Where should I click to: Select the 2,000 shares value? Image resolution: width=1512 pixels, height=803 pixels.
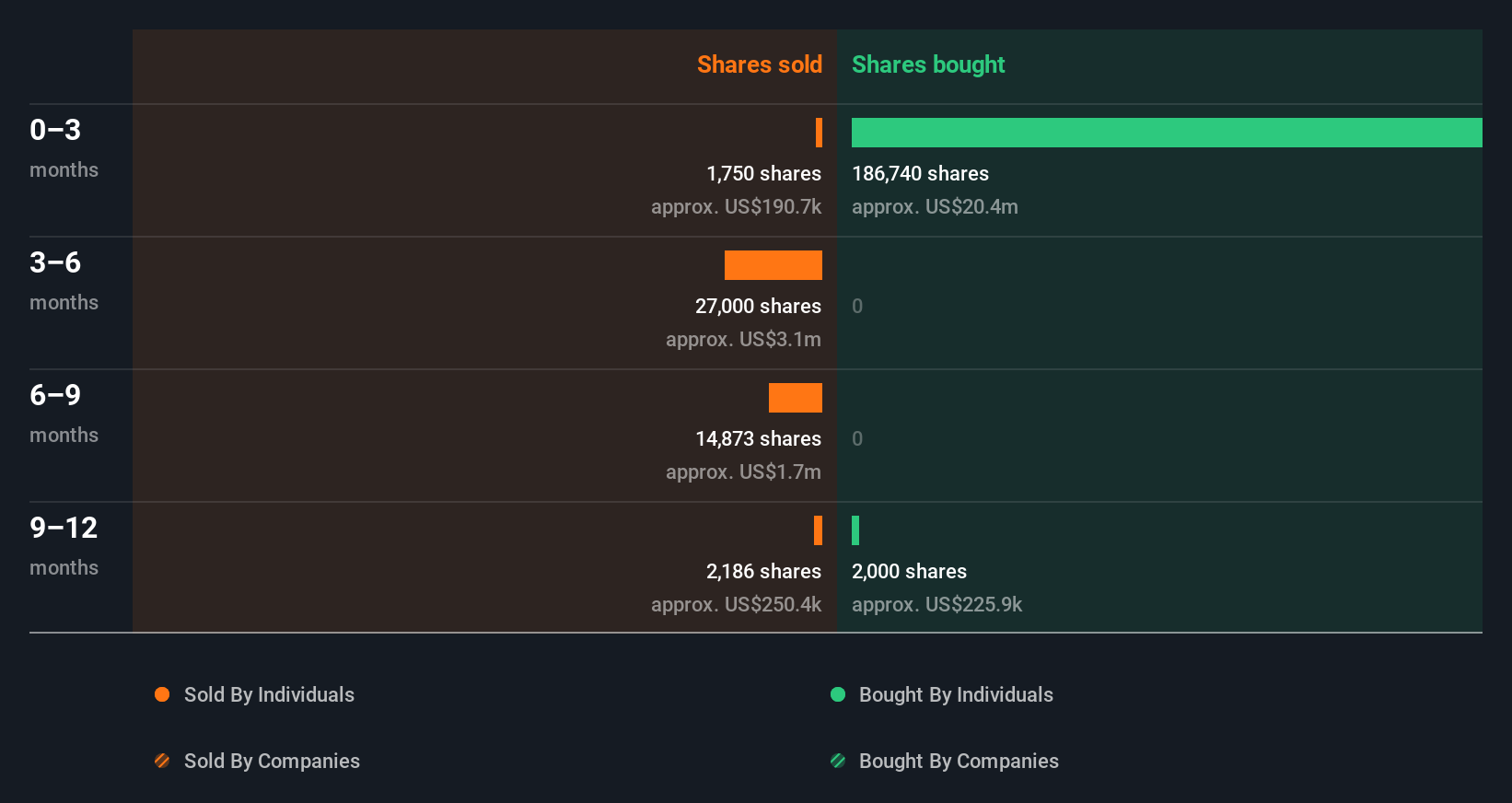[x=909, y=571]
